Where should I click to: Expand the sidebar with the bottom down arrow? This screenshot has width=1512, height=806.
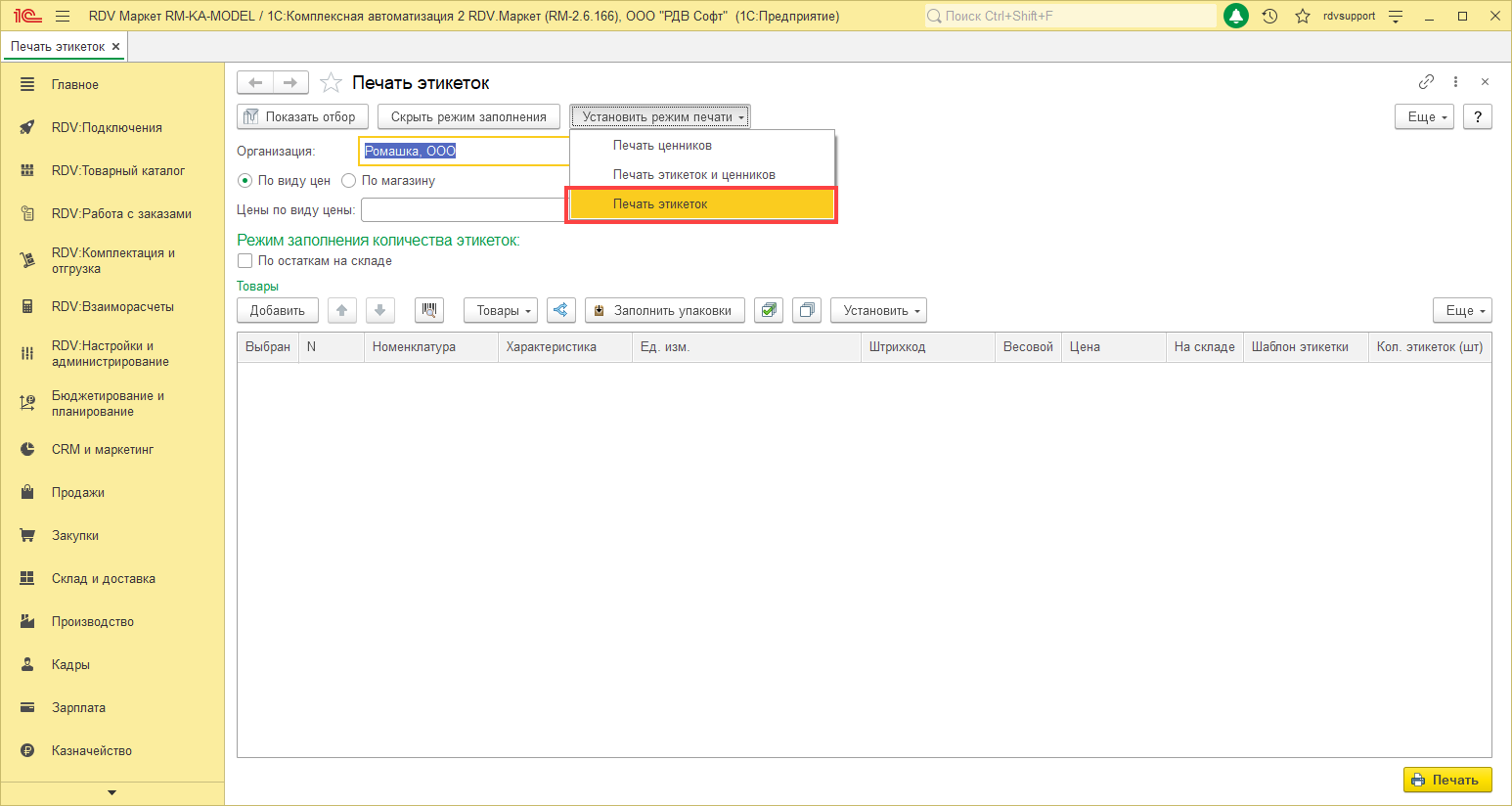coord(111,793)
